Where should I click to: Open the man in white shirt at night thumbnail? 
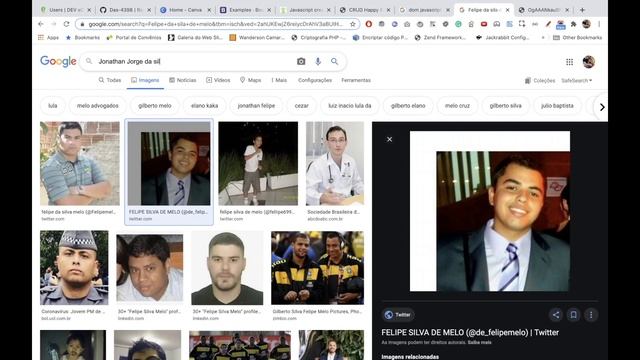pyautogui.click(x=258, y=163)
